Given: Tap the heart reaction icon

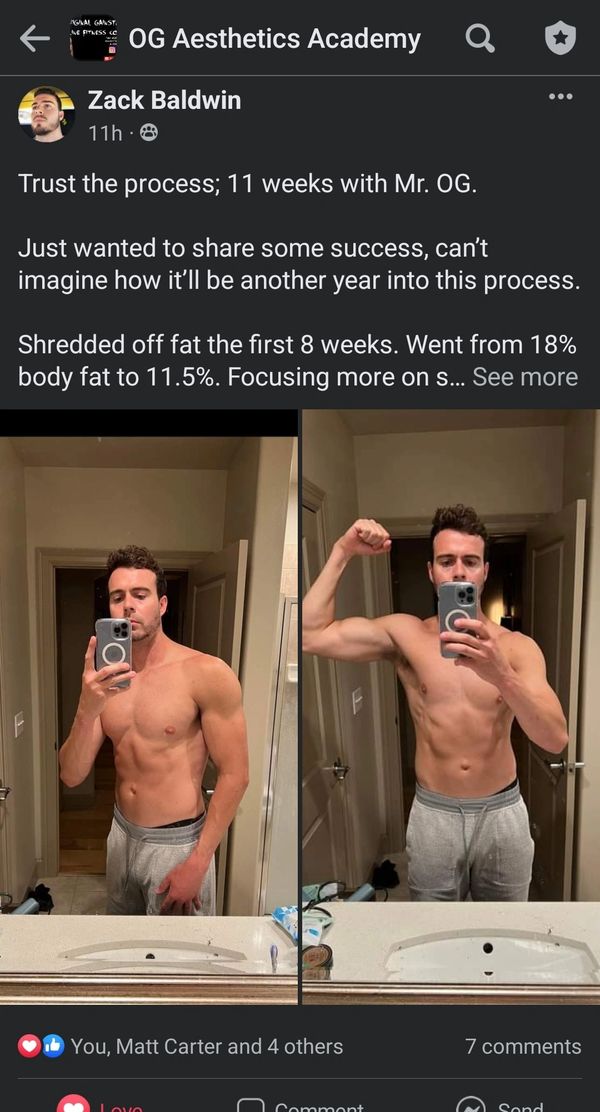Looking at the screenshot, I should [29, 1045].
